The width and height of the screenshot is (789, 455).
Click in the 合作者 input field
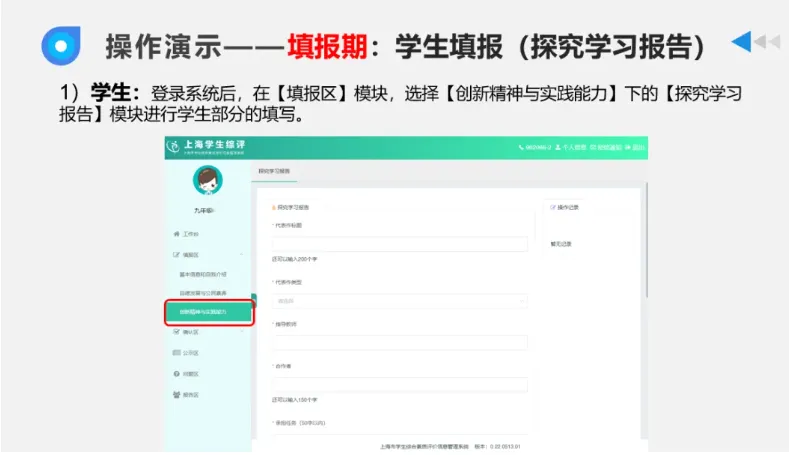[400, 385]
